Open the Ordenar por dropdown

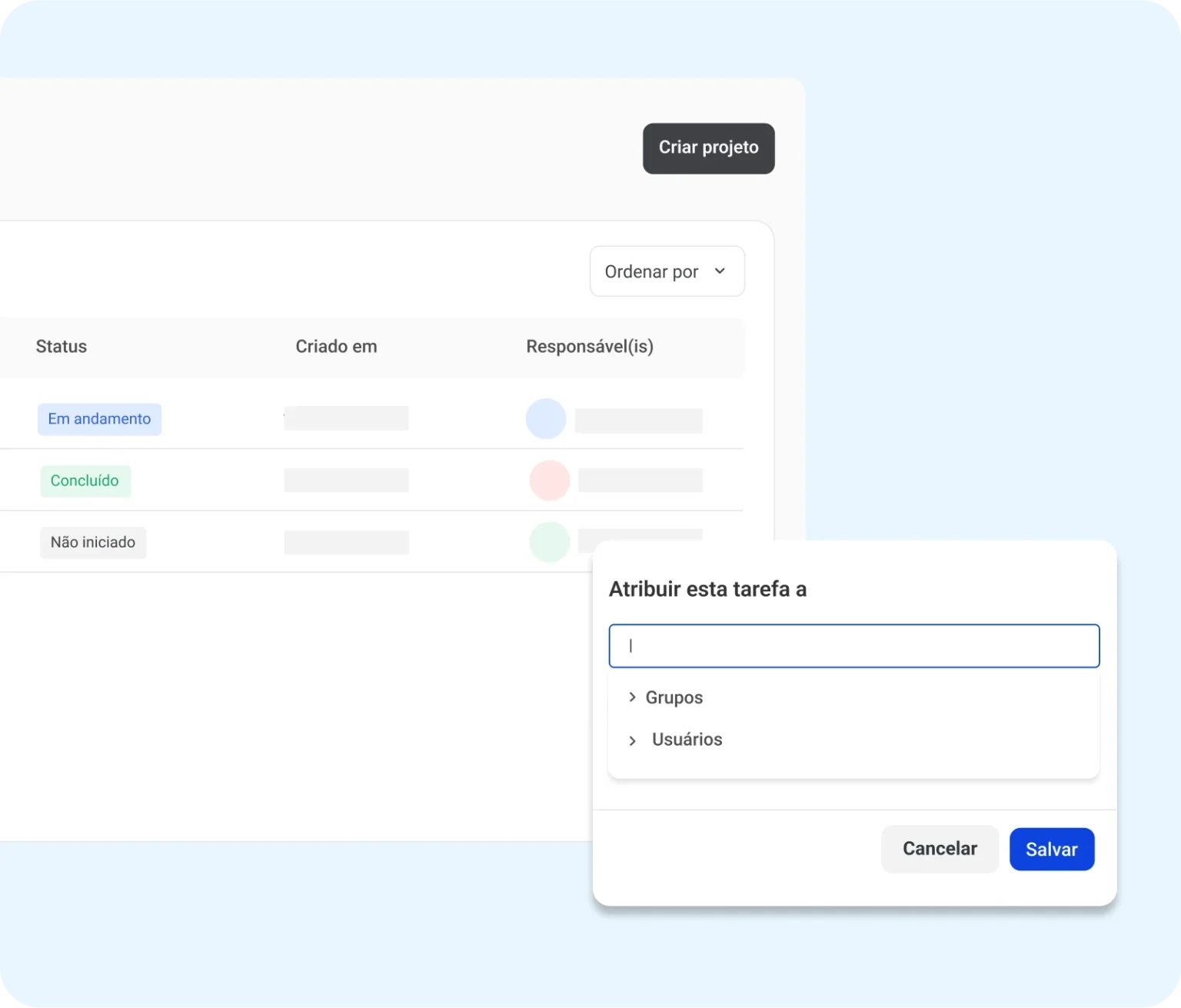(667, 271)
